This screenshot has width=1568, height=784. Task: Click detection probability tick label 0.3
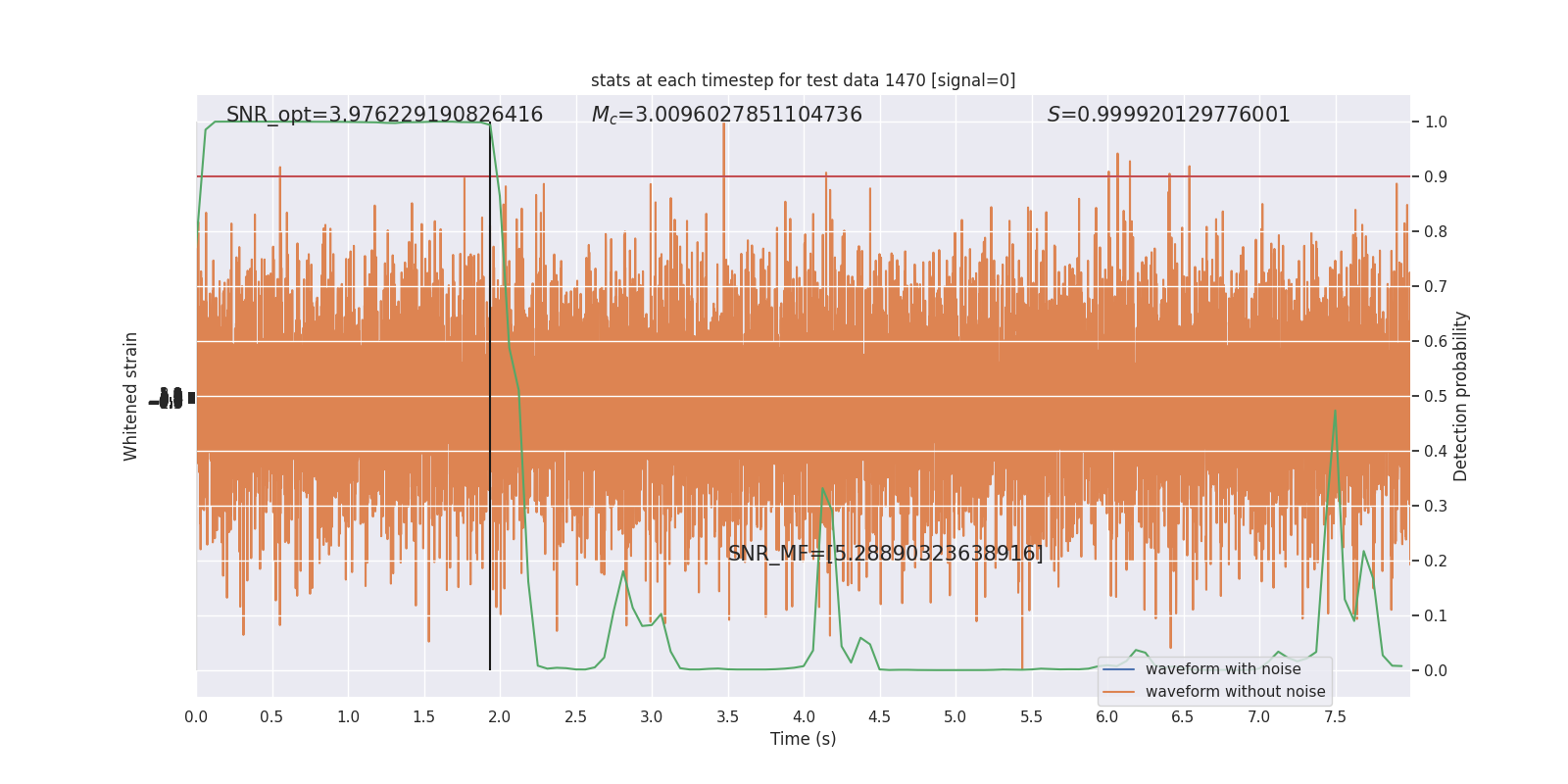(1436, 507)
